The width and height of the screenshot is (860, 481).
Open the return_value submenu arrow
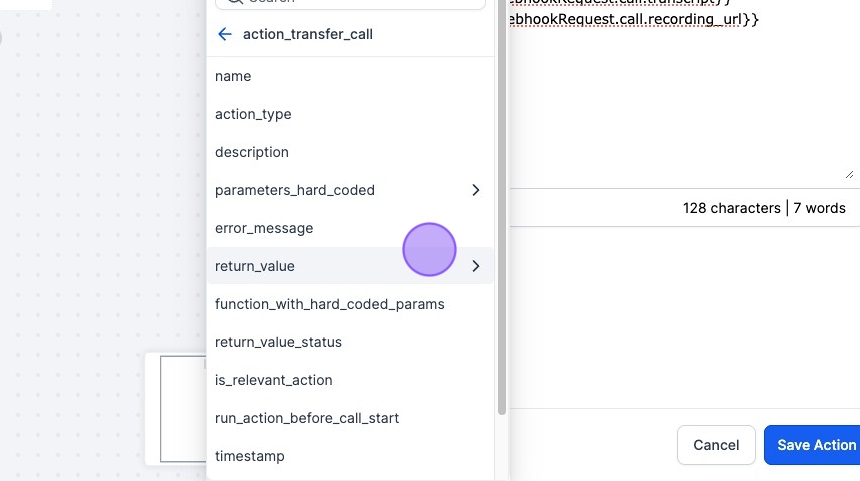click(x=475, y=266)
